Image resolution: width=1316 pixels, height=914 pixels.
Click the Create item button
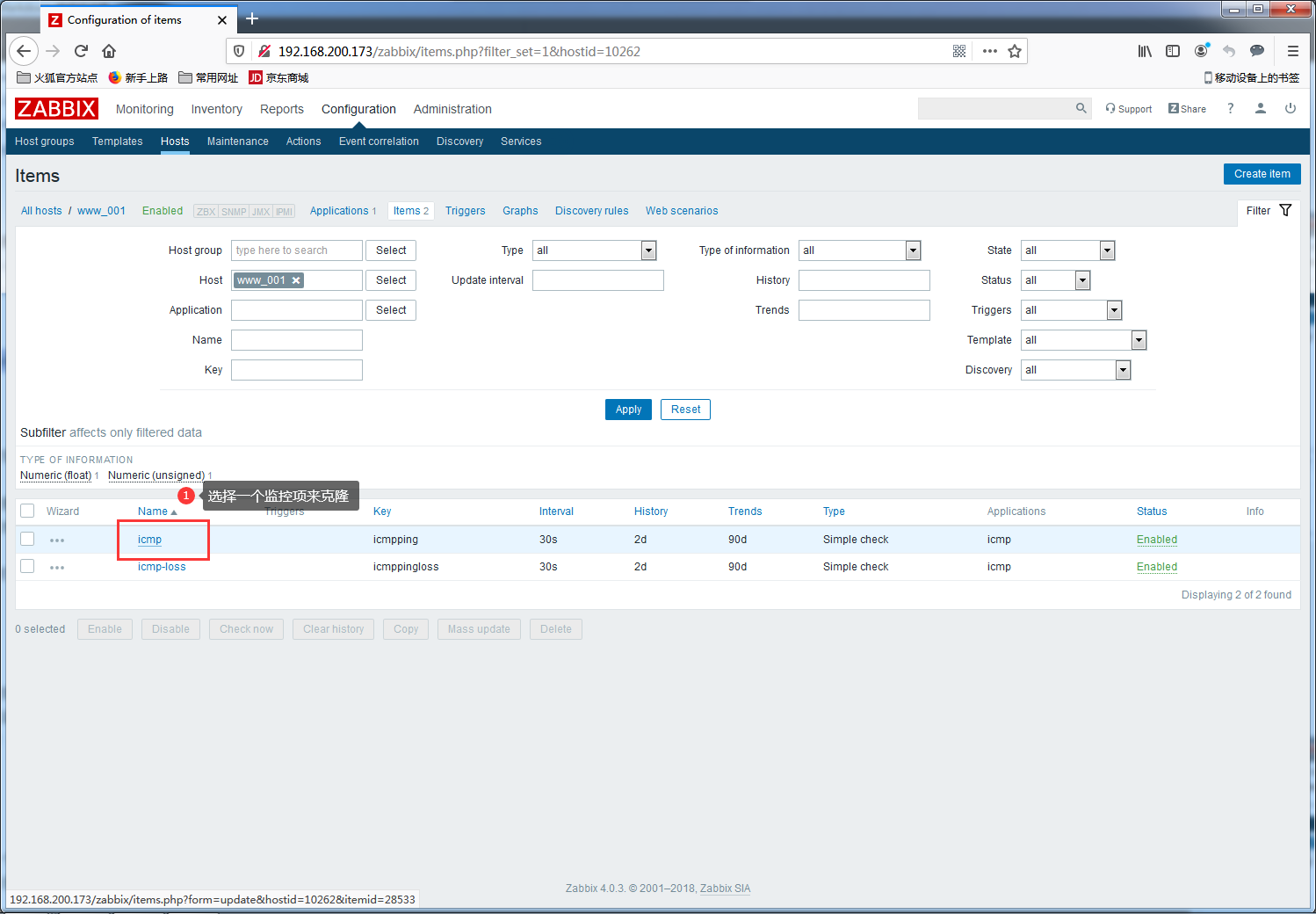coord(1262,174)
